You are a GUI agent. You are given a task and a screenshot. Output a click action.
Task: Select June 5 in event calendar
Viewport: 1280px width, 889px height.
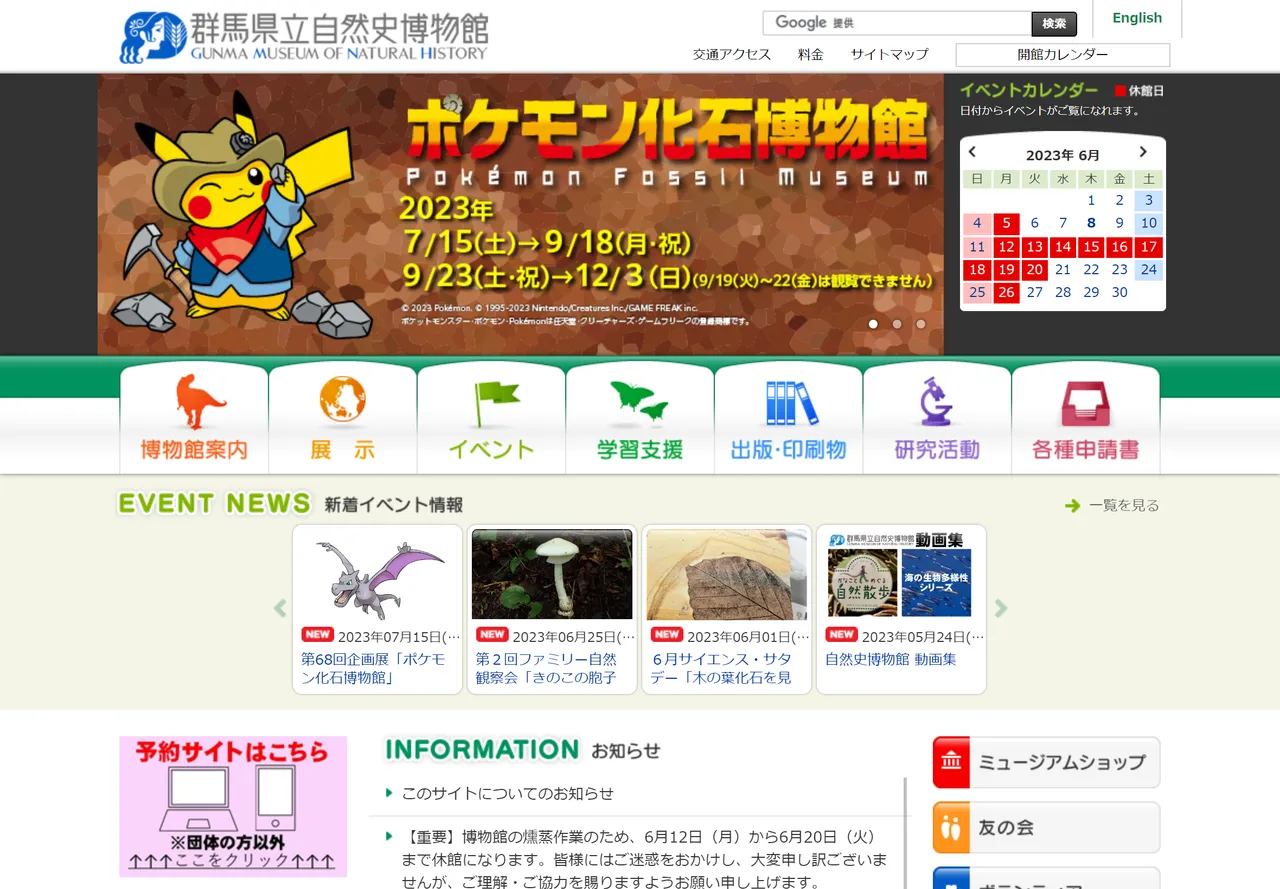pos(1006,223)
